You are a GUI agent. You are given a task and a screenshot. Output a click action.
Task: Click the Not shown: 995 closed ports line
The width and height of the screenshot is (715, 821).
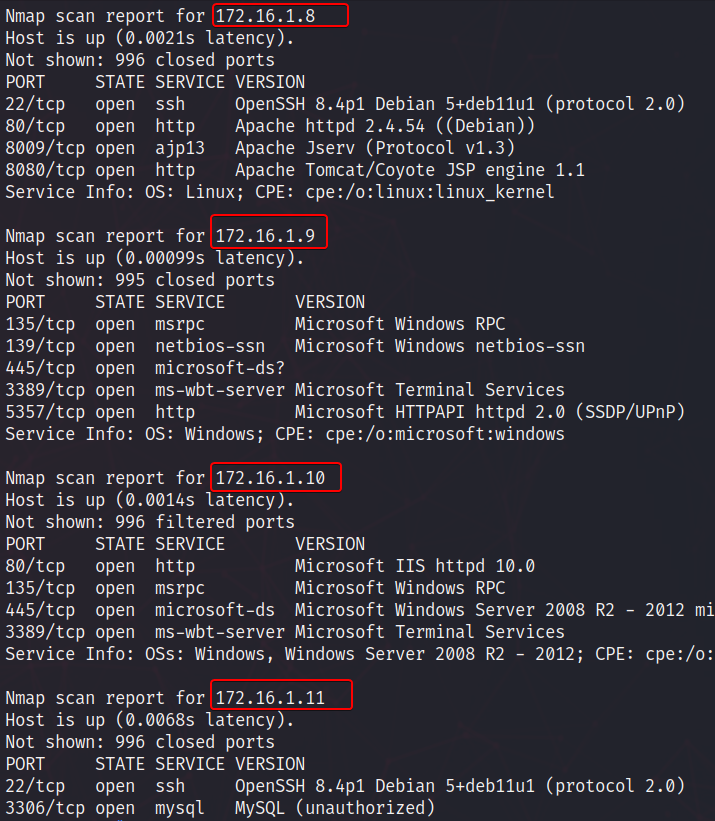140,280
